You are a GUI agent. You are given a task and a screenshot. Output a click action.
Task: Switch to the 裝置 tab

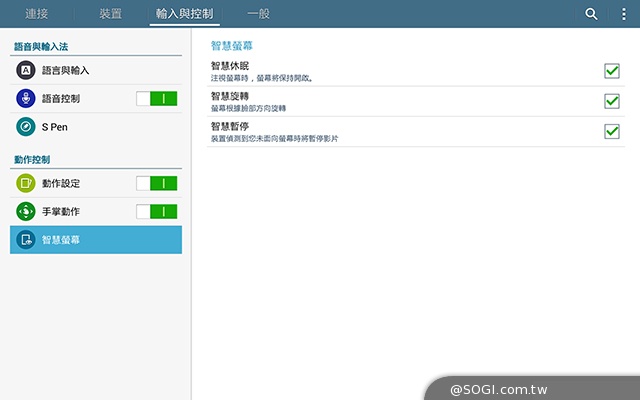pyautogui.click(x=111, y=14)
